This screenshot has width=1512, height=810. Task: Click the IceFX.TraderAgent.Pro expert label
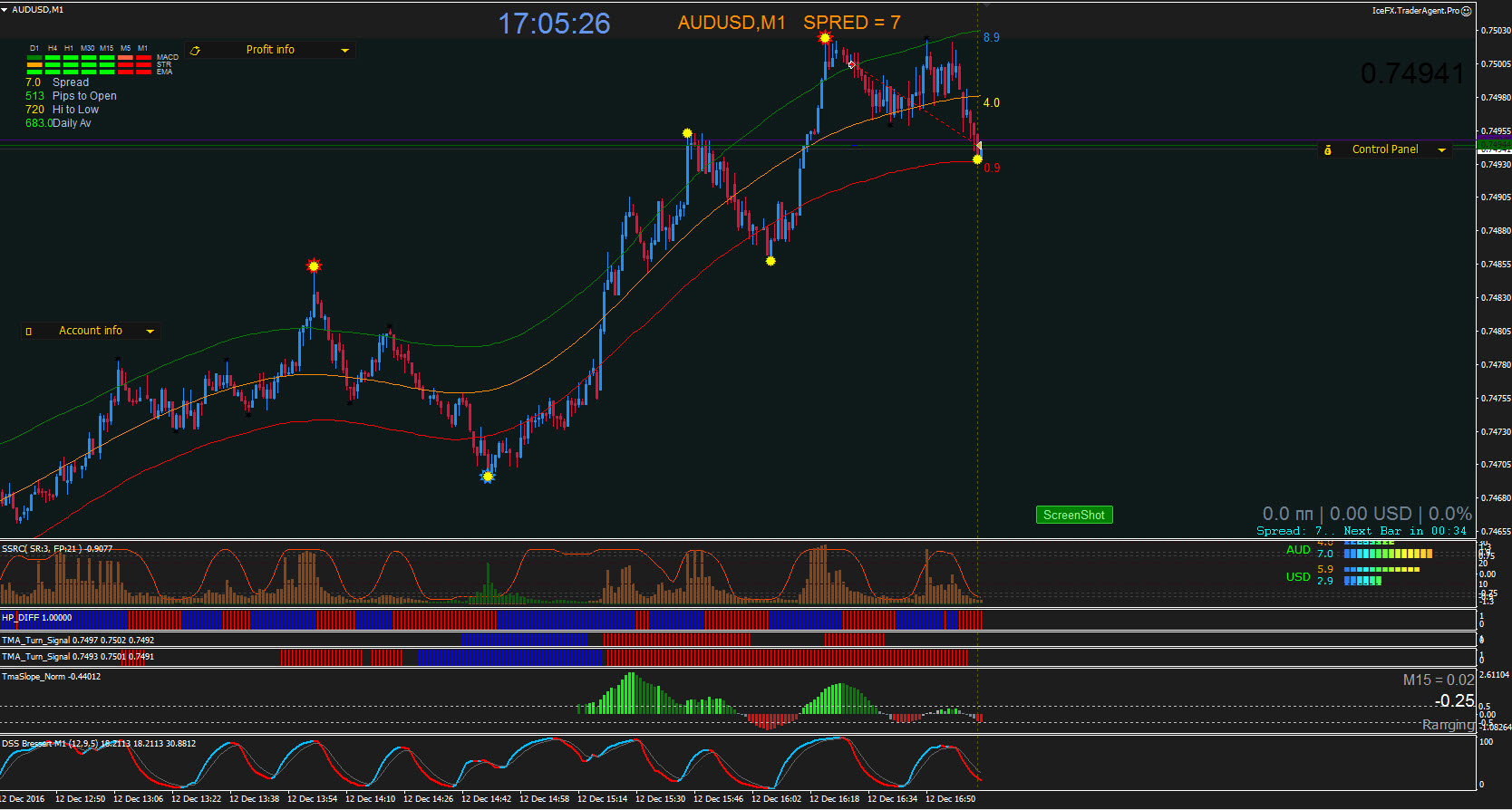(x=1415, y=11)
